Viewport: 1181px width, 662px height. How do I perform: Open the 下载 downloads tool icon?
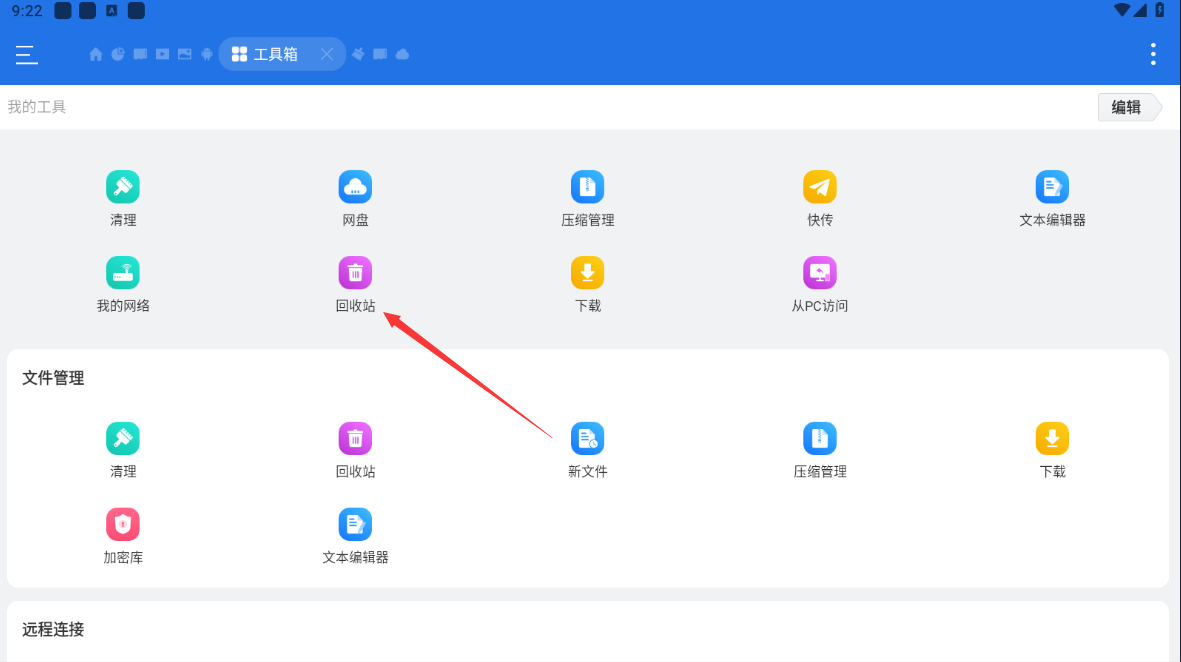pos(588,272)
